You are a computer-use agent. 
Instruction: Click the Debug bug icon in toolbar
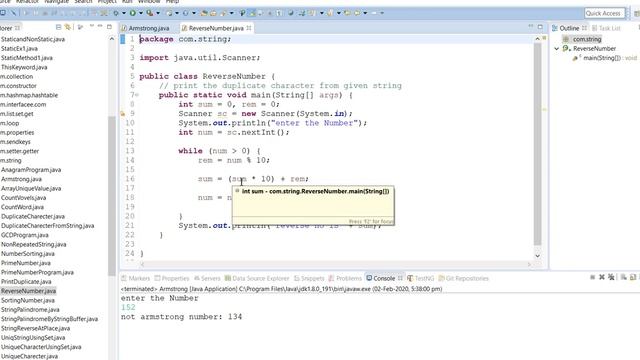coord(116,13)
